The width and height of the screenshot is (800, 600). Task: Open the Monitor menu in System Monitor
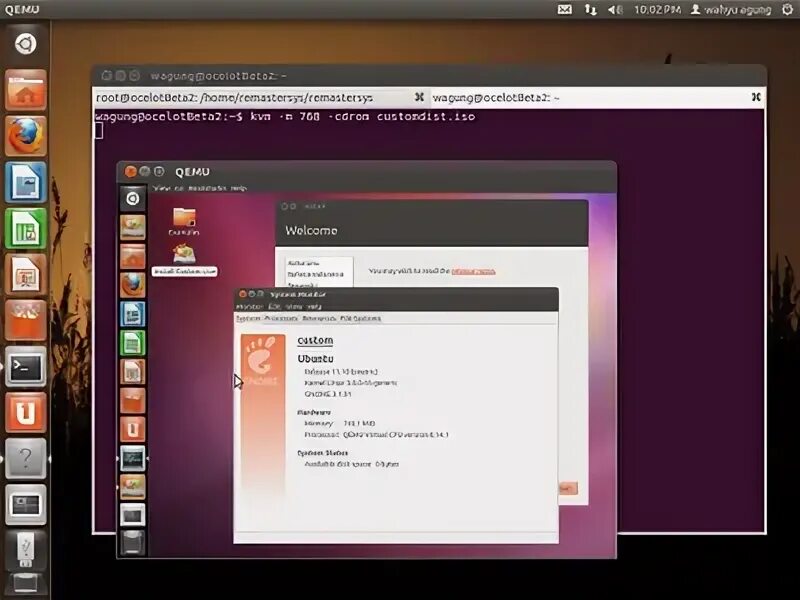pyautogui.click(x=249, y=307)
